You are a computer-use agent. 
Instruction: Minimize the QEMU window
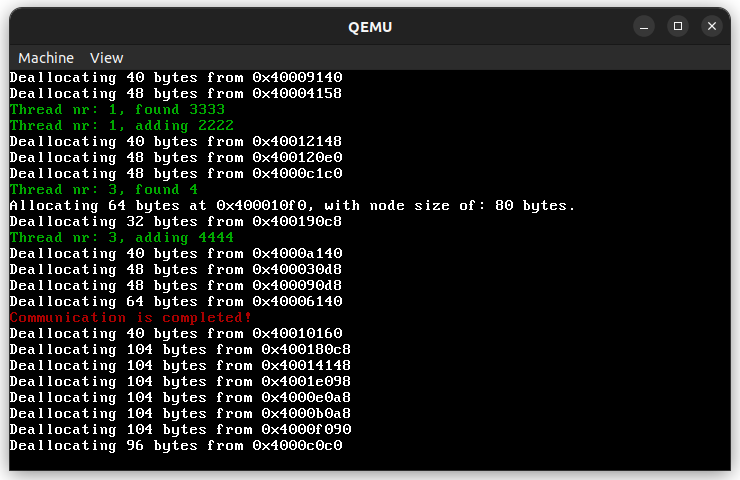644,26
